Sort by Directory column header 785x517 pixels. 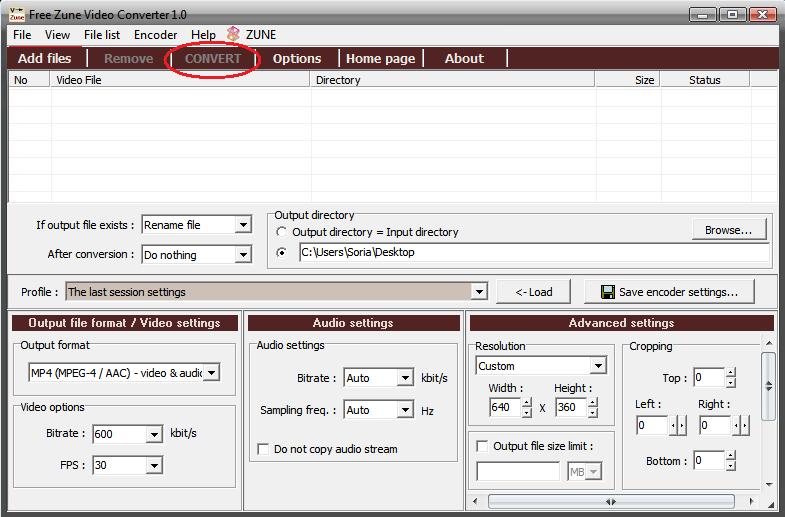pos(452,80)
